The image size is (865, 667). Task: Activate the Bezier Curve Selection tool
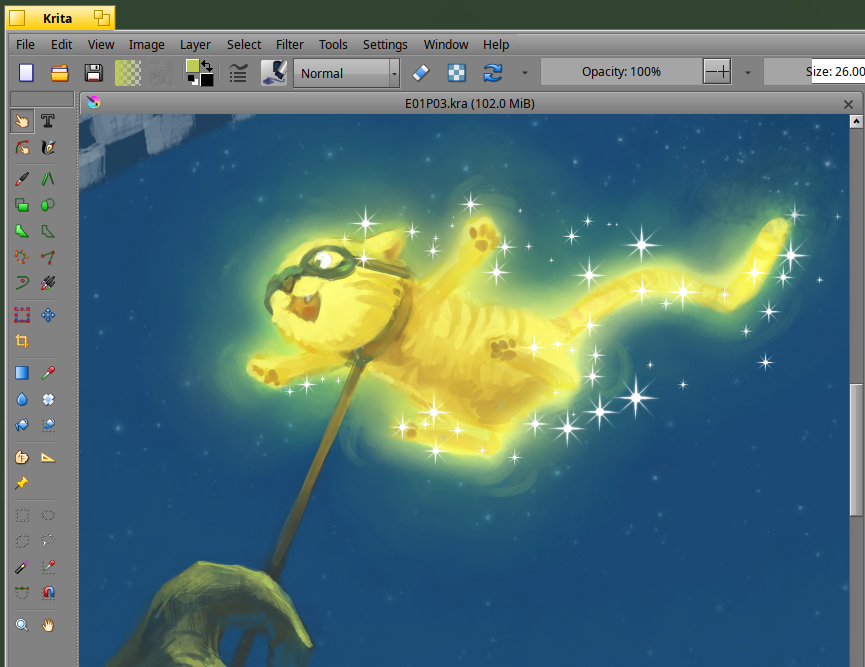22,593
